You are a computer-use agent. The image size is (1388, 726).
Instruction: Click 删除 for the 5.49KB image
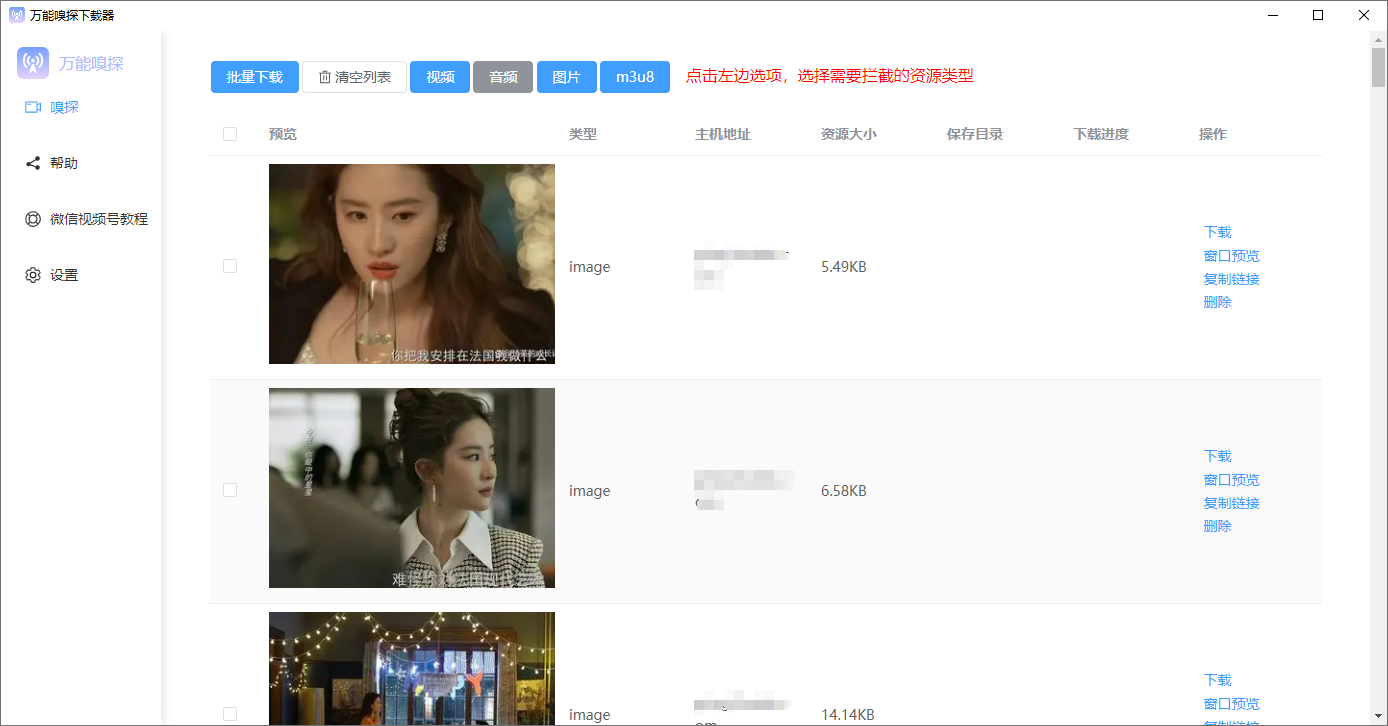tap(1218, 302)
